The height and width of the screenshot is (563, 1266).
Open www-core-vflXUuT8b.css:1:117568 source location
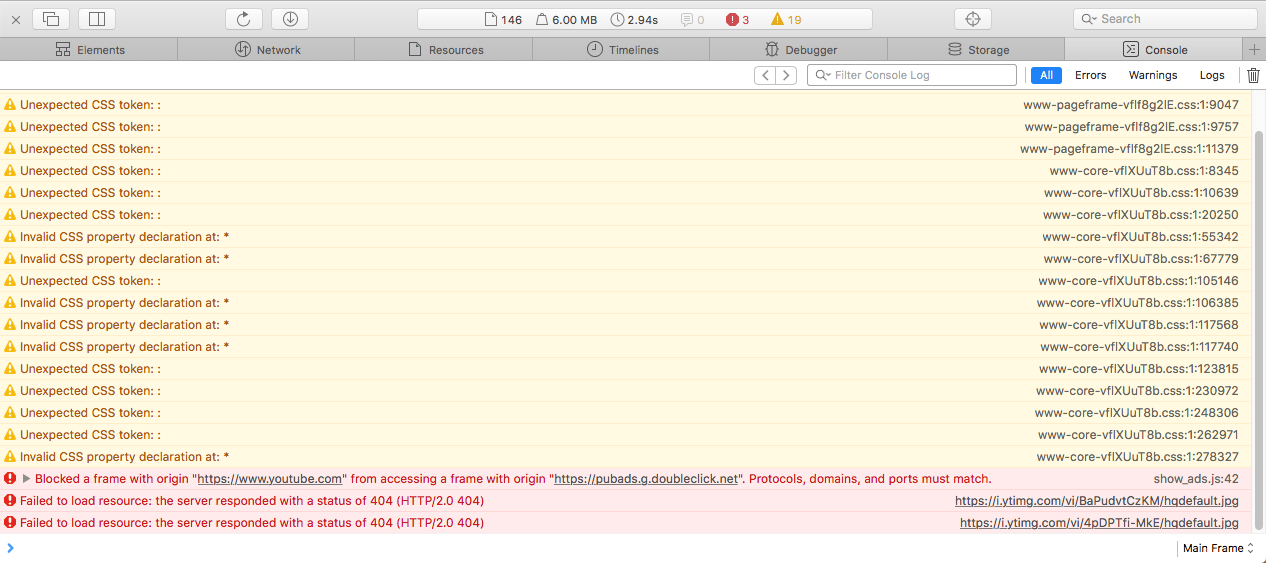(1139, 325)
